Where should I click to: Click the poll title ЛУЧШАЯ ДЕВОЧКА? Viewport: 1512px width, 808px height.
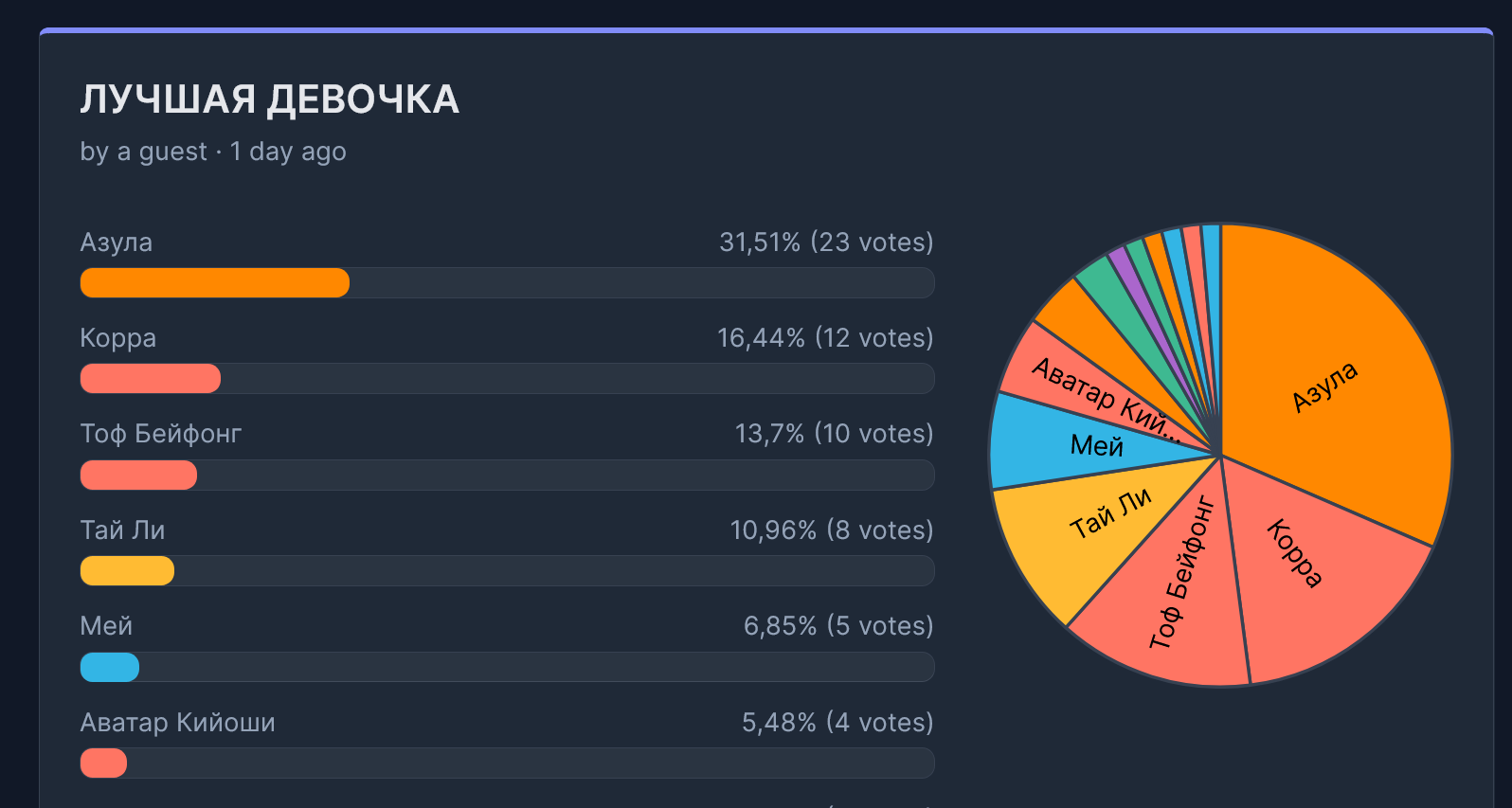tap(270, 99)
